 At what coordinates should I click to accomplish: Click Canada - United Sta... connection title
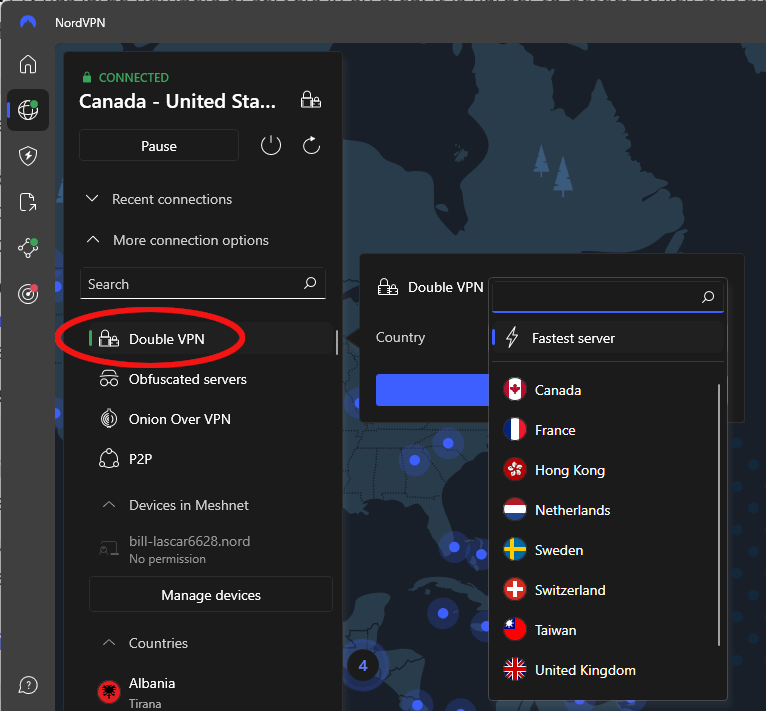click(x=177, y=101)
